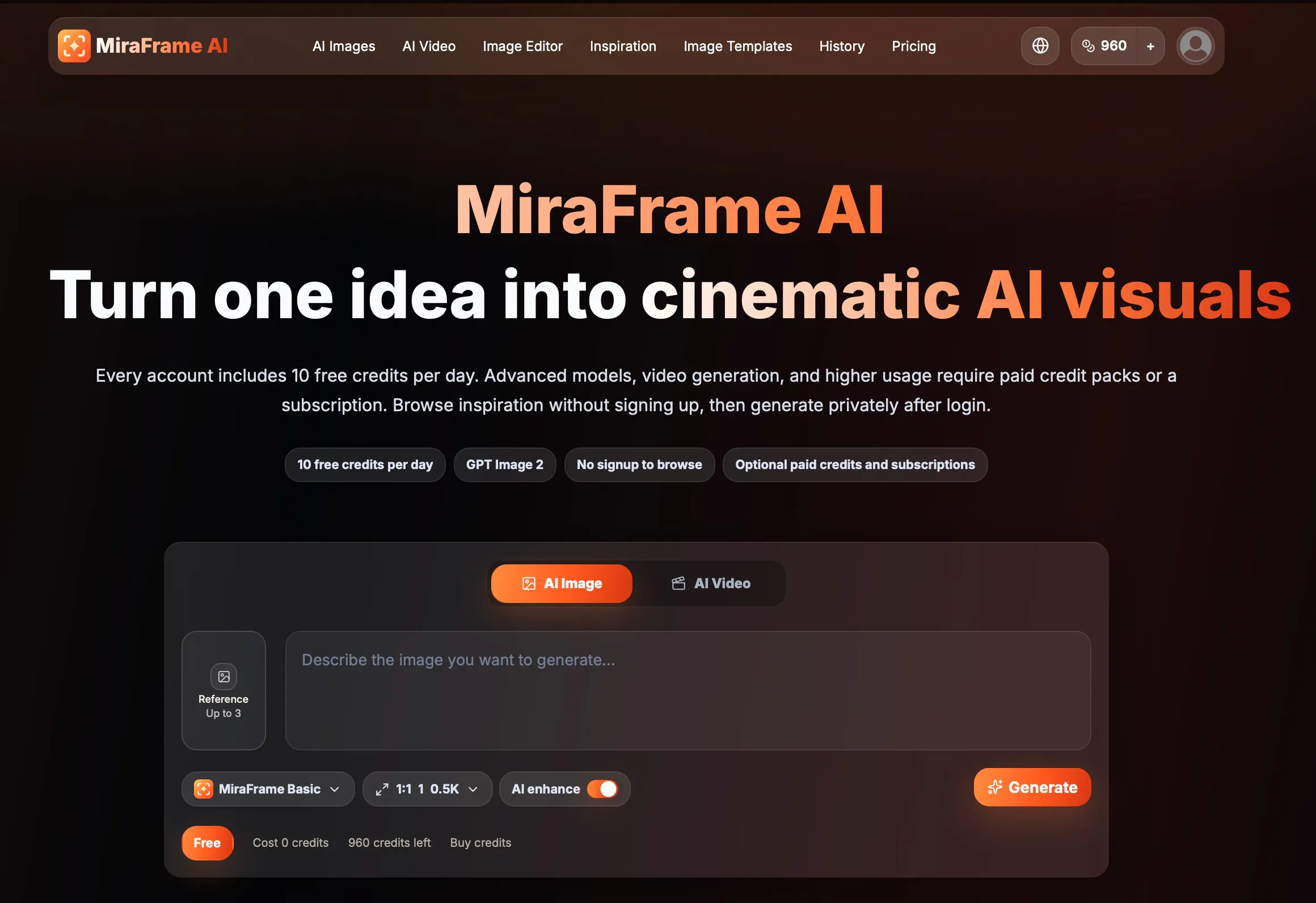Click 'Optional paid credits and subscriptions' chip
Image resolution: width=1316 pixels, height=903 pixels.
click(855, 465)
